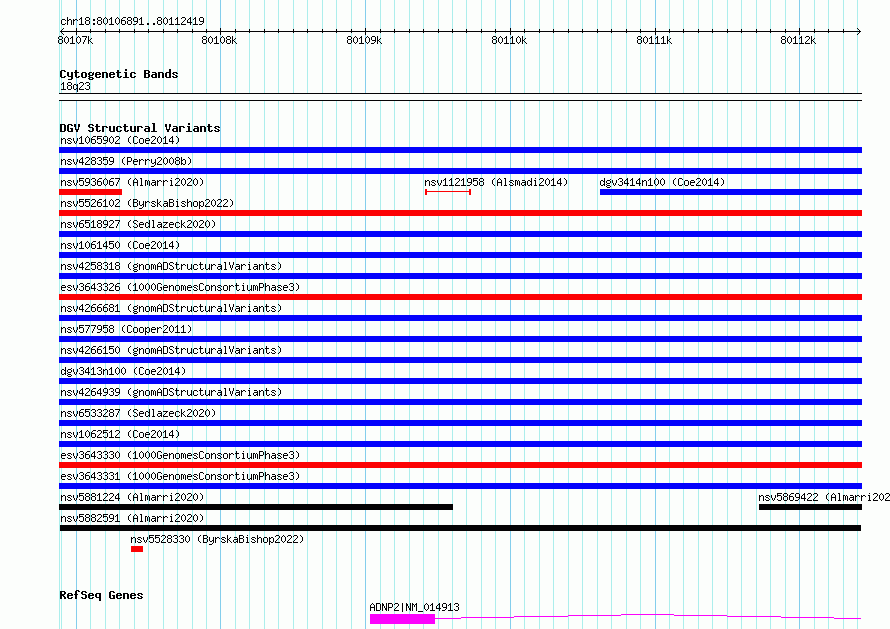Open the nsv5882591 (Almarri2020) black bar
This screenshot has height=629, width=890.
click(x=460, y=528)
